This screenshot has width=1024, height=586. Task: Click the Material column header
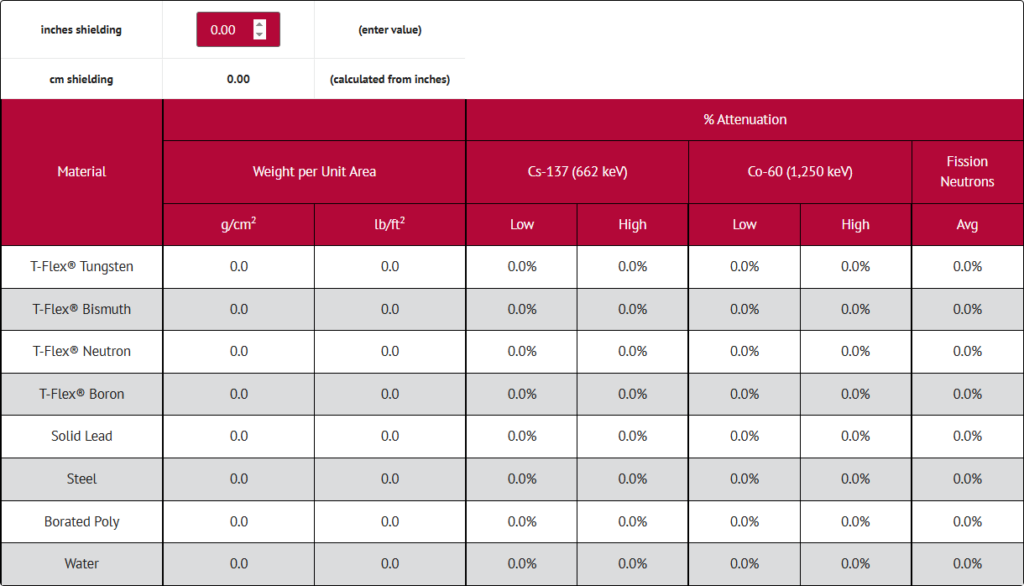click(82, 172)
